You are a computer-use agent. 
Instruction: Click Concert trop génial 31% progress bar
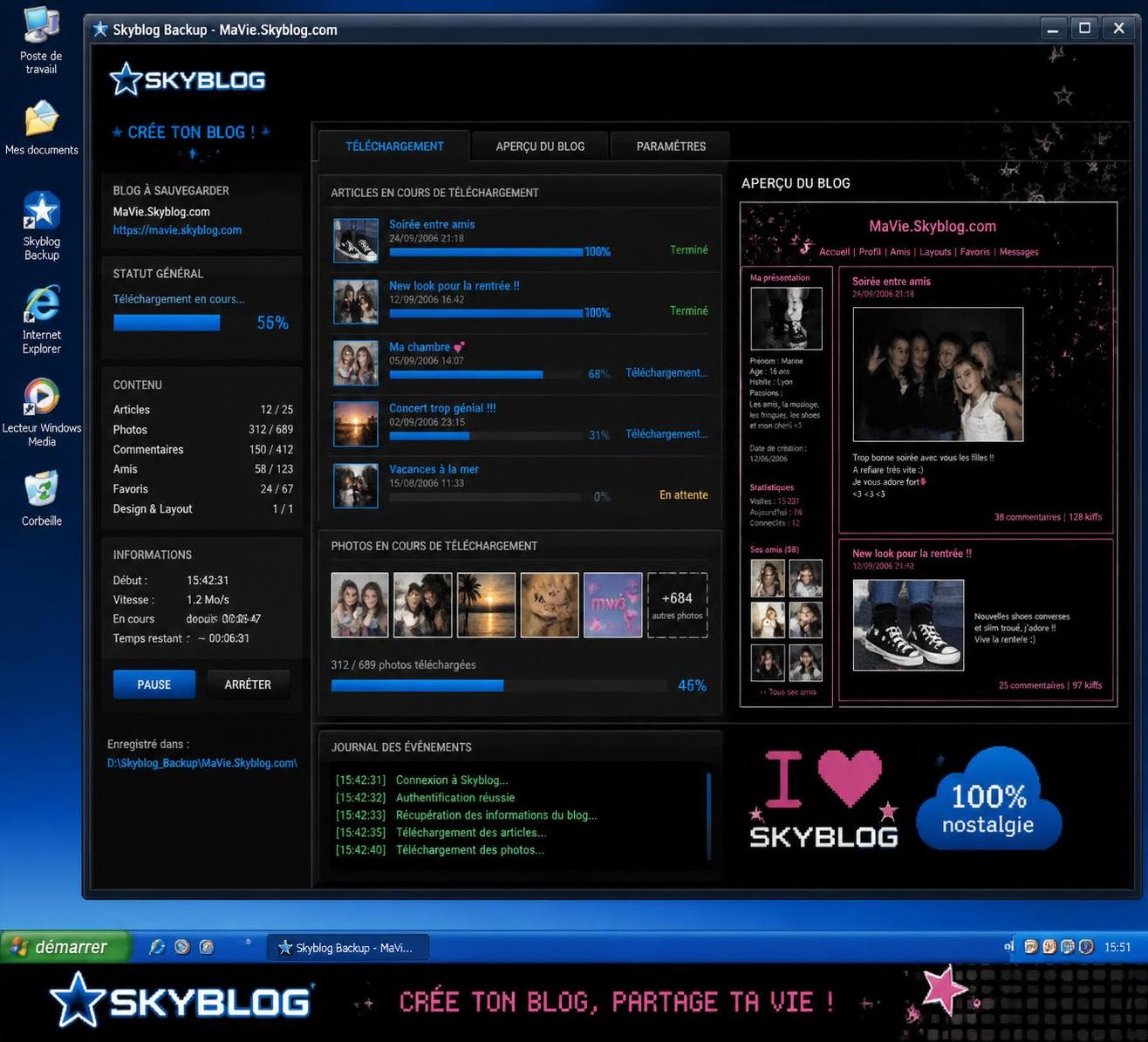coord(485,436)
